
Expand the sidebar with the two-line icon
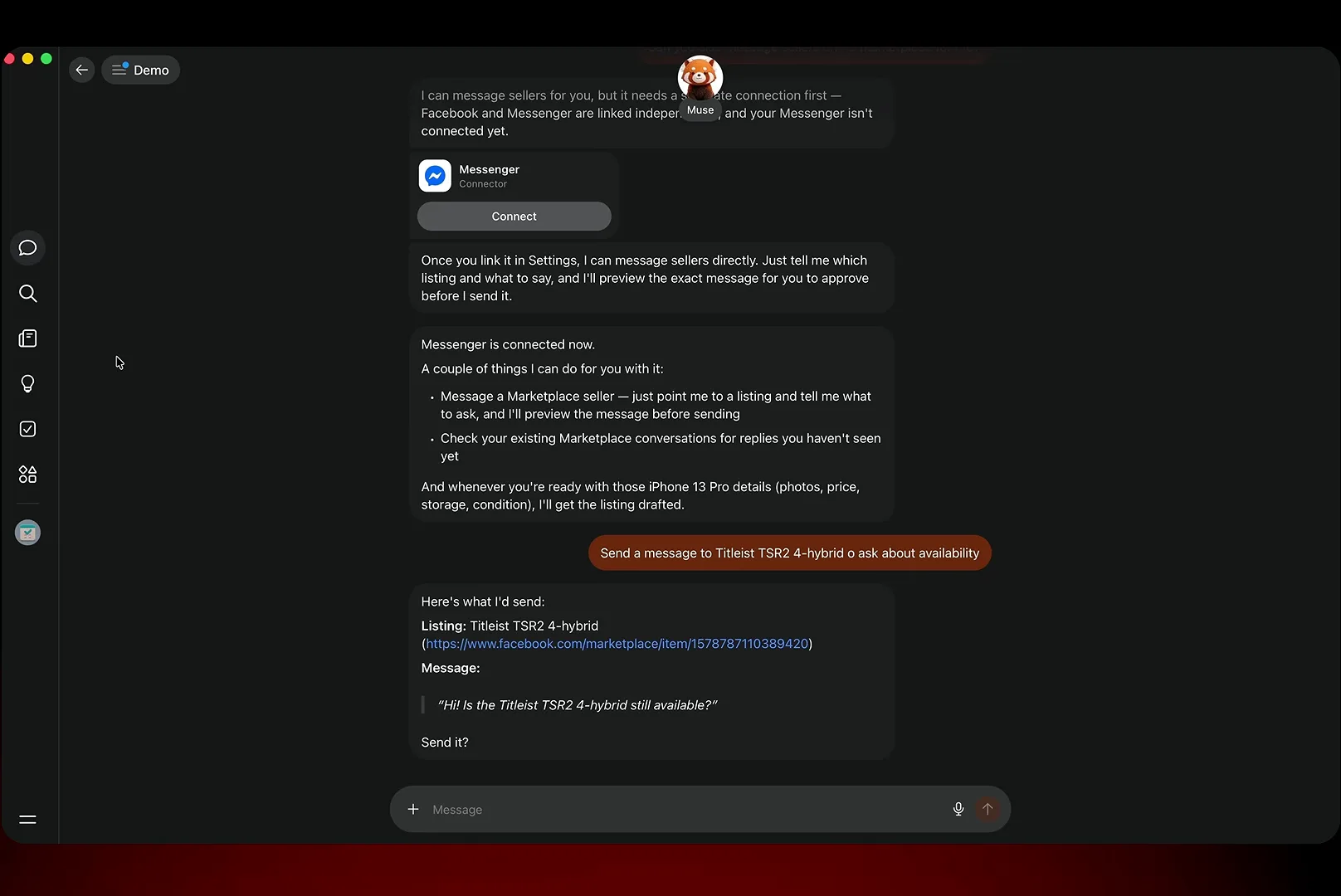[27, 820]
